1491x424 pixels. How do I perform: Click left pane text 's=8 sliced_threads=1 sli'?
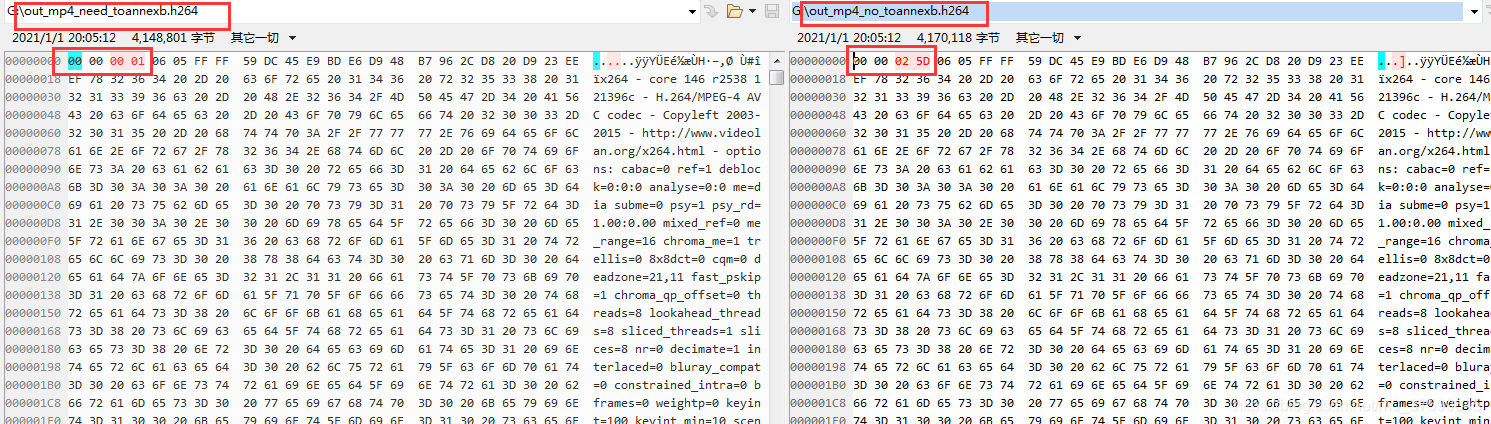[x=677, y=331]
